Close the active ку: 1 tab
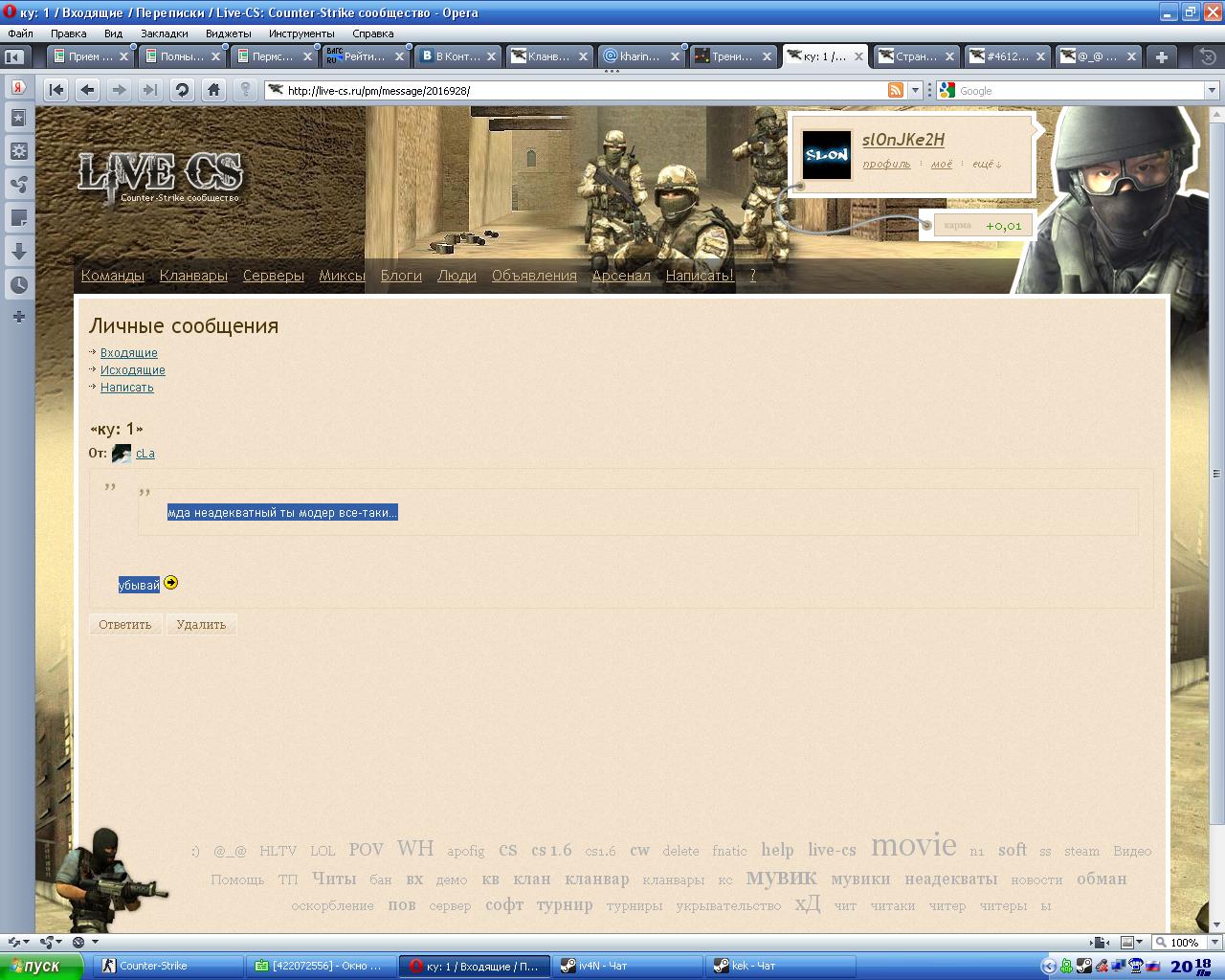The image size is (1225, 980). pos(858,56)
